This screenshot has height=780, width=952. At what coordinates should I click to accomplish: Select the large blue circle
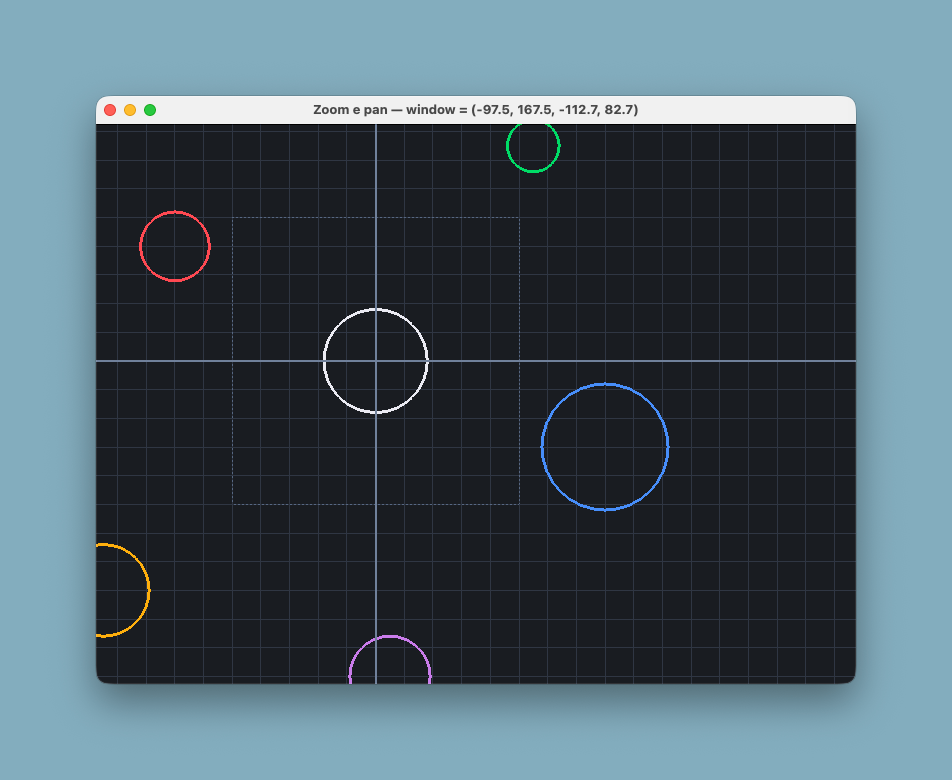point(605,447)
